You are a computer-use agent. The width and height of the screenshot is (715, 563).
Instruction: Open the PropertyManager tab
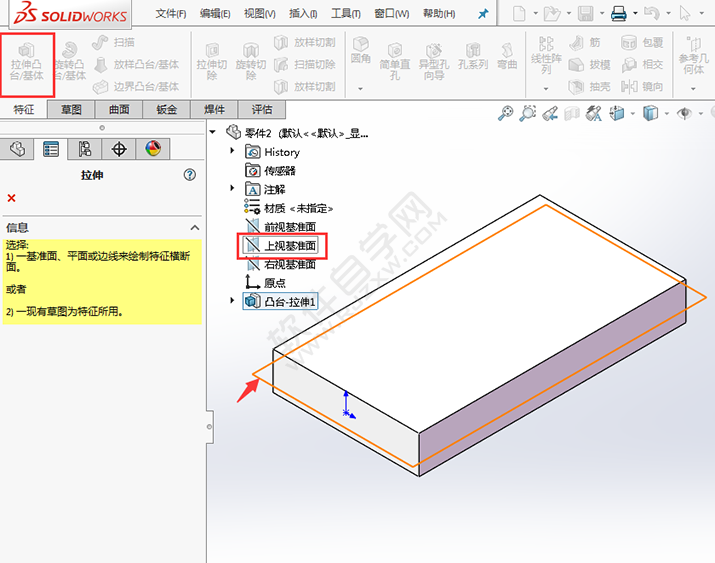click(51, 149)
